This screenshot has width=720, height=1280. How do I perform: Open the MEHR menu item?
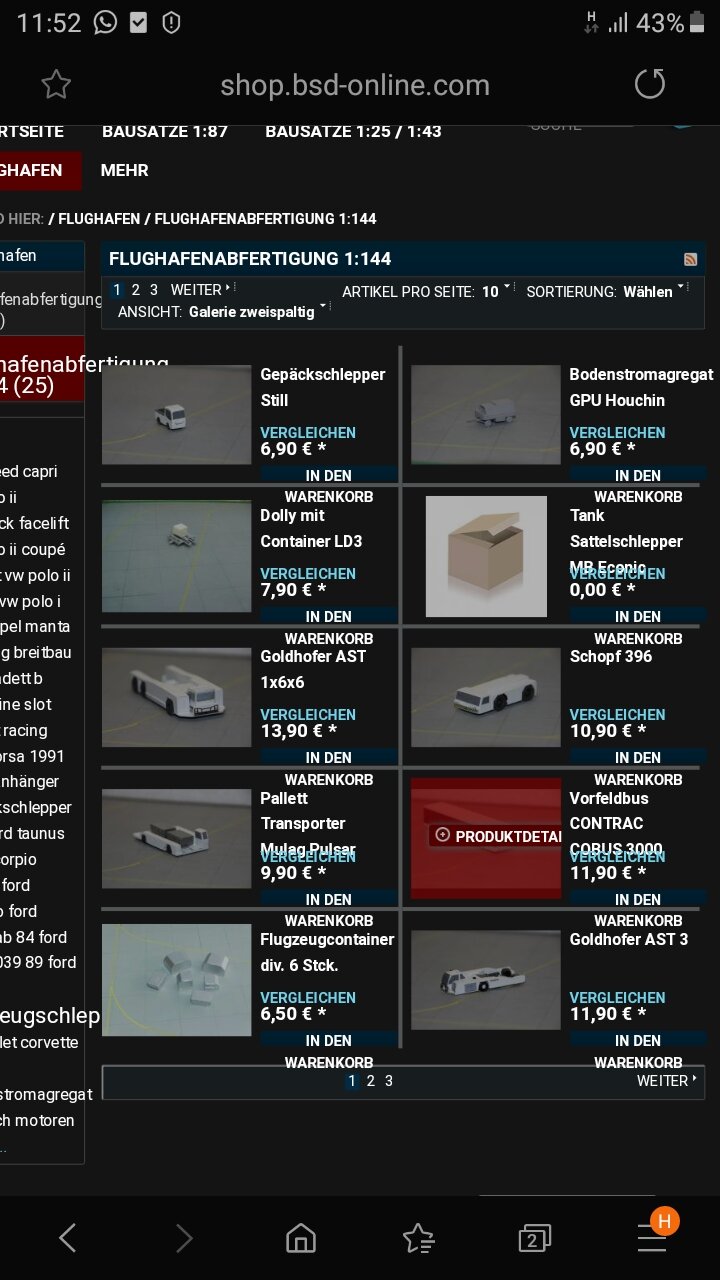[124, 171]
